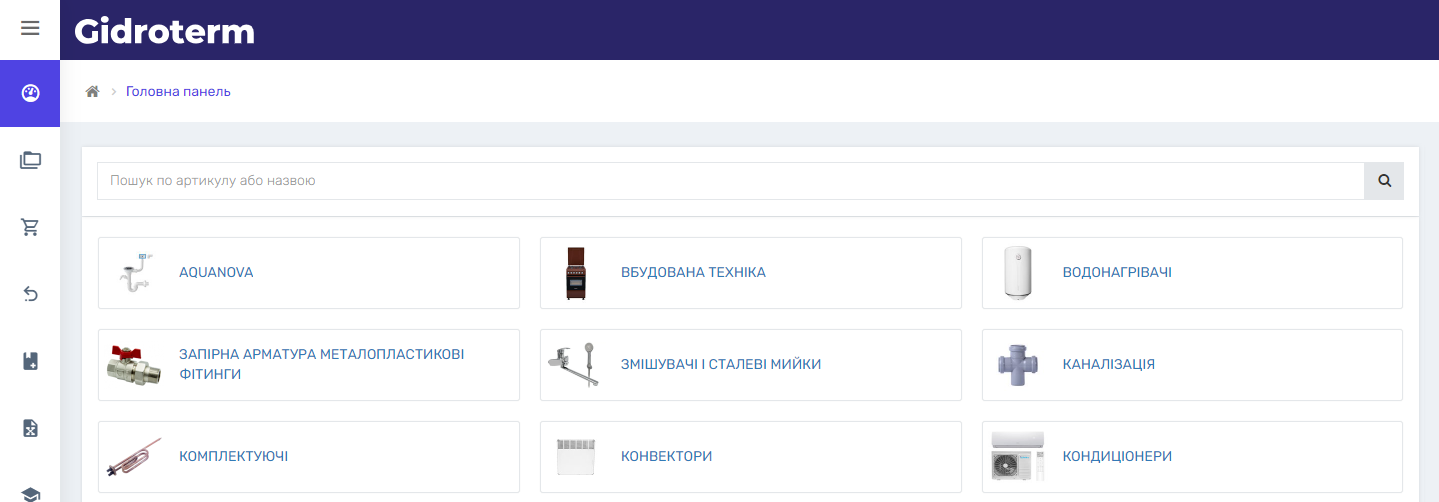Click the air conditioner thumbnail image

click(1016, 456)
